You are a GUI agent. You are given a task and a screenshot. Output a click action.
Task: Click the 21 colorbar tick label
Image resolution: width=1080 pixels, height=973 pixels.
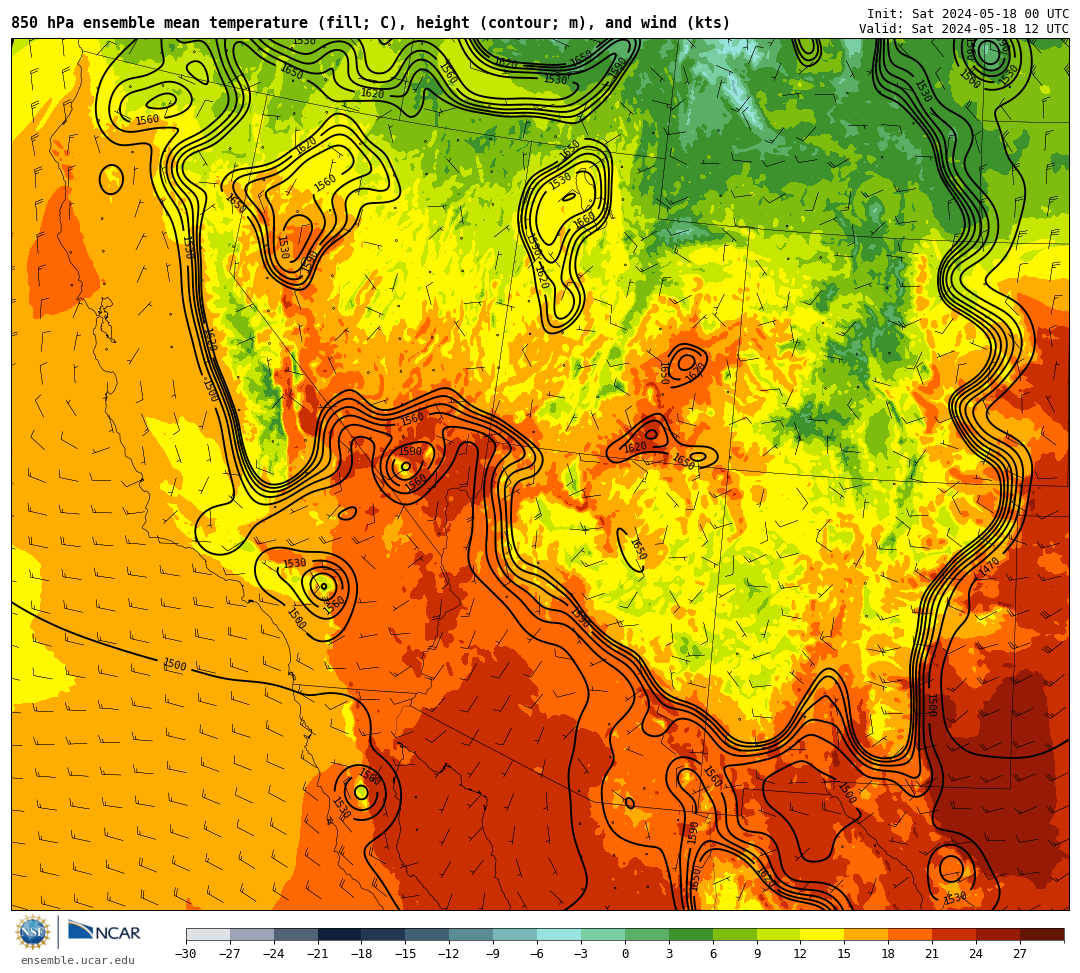coord(933,954)
